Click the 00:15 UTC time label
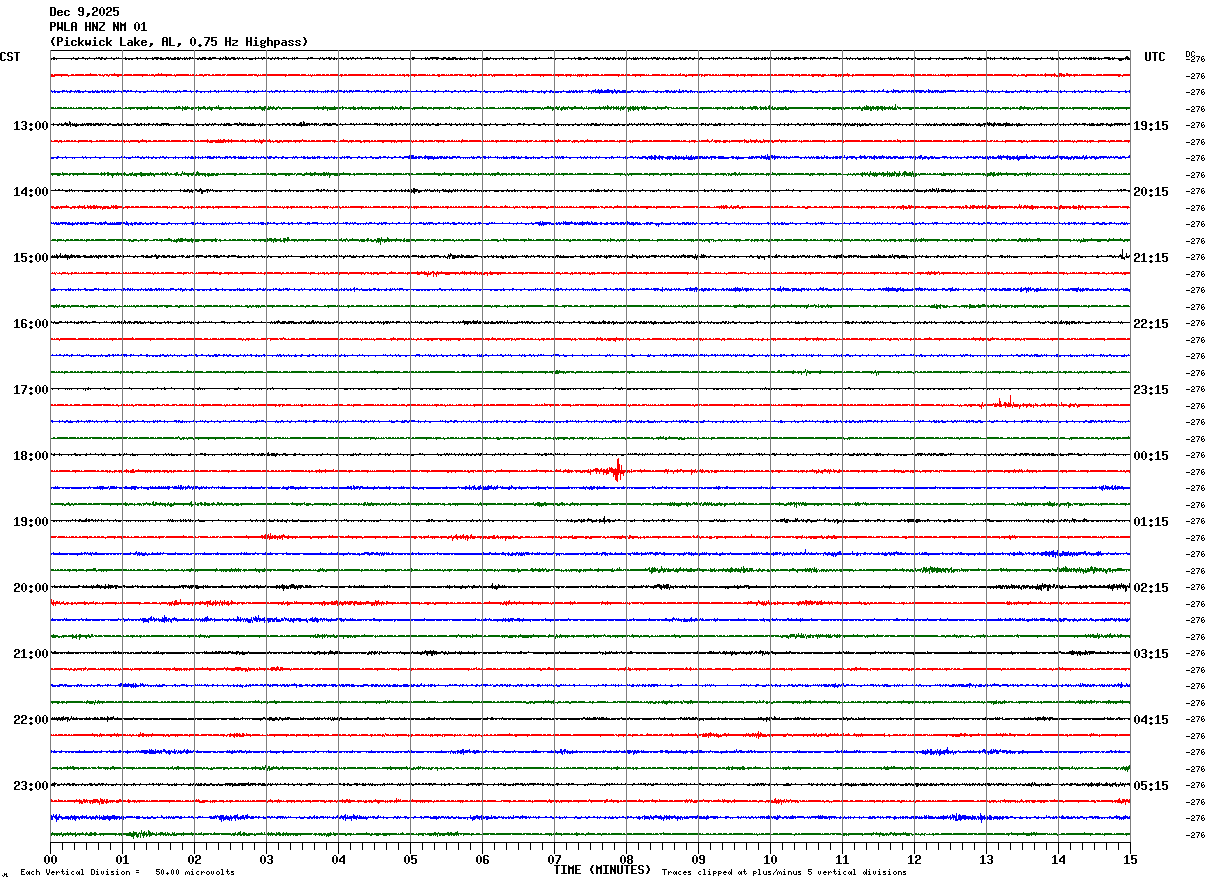The width and height of the screenshot is (1210, 886). click(1150, 456)
